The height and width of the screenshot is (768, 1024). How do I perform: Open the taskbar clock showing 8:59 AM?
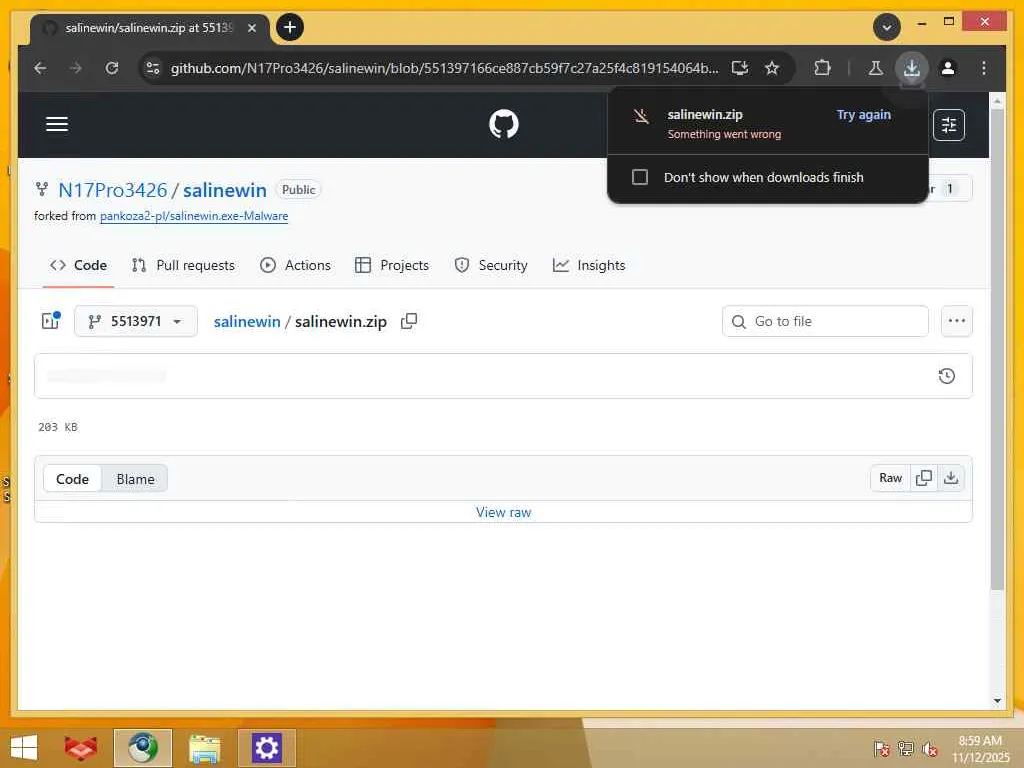tap(980, 748)
